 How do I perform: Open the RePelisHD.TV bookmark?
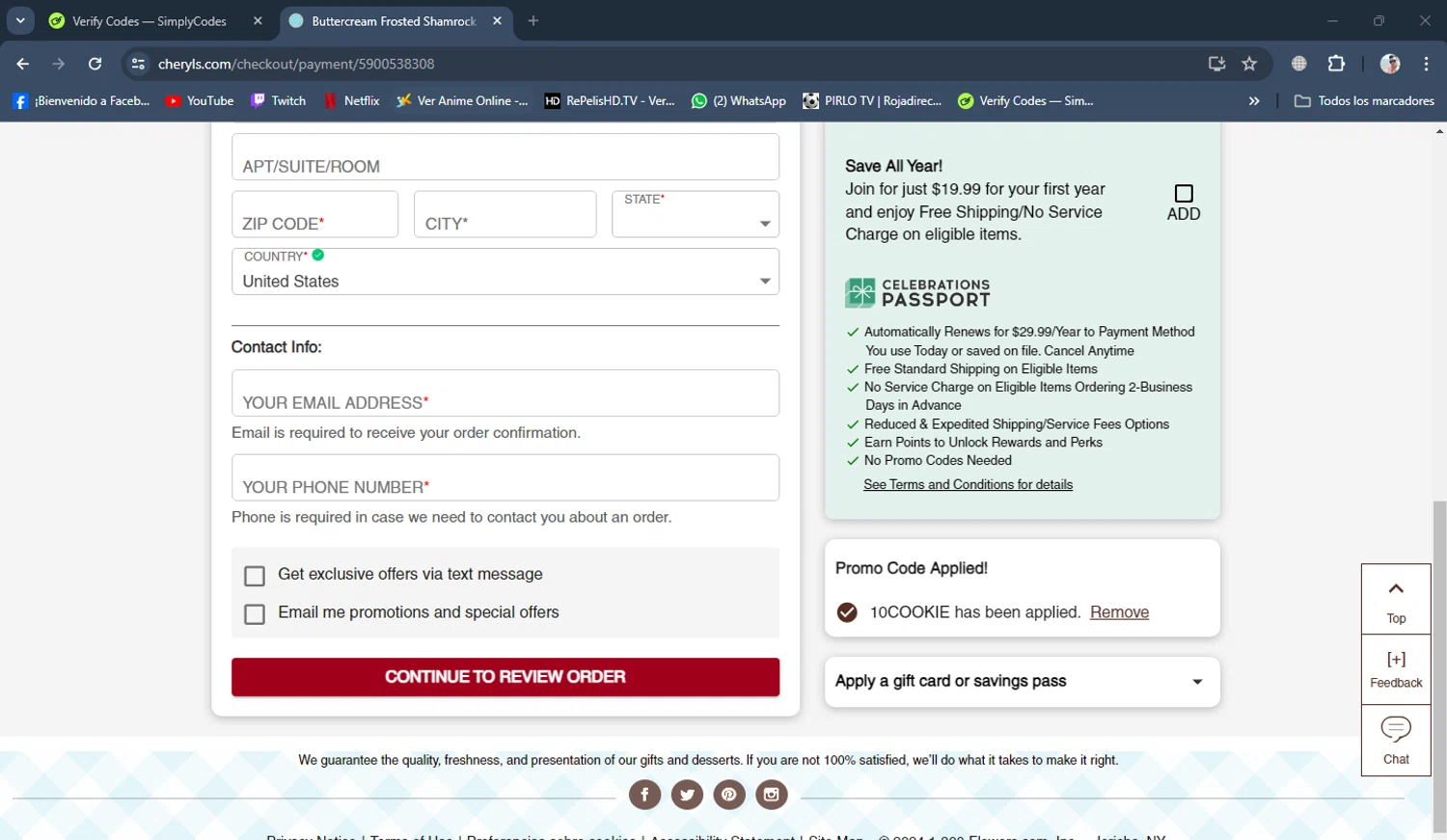tap(610, 100)
